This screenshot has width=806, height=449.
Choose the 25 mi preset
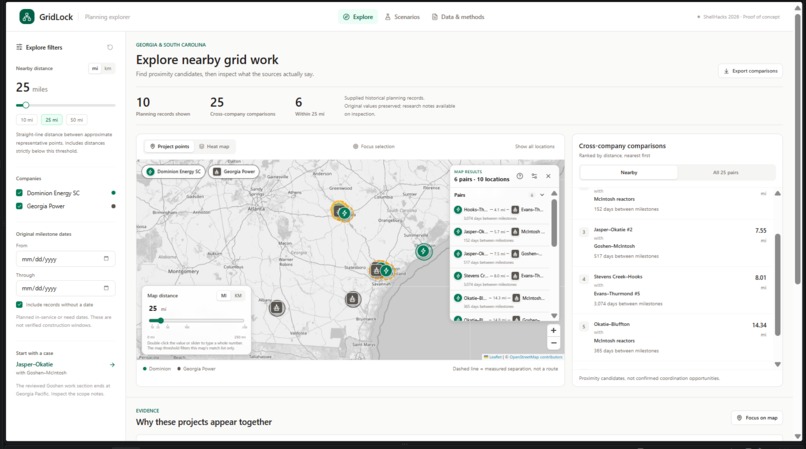(51, 120)
